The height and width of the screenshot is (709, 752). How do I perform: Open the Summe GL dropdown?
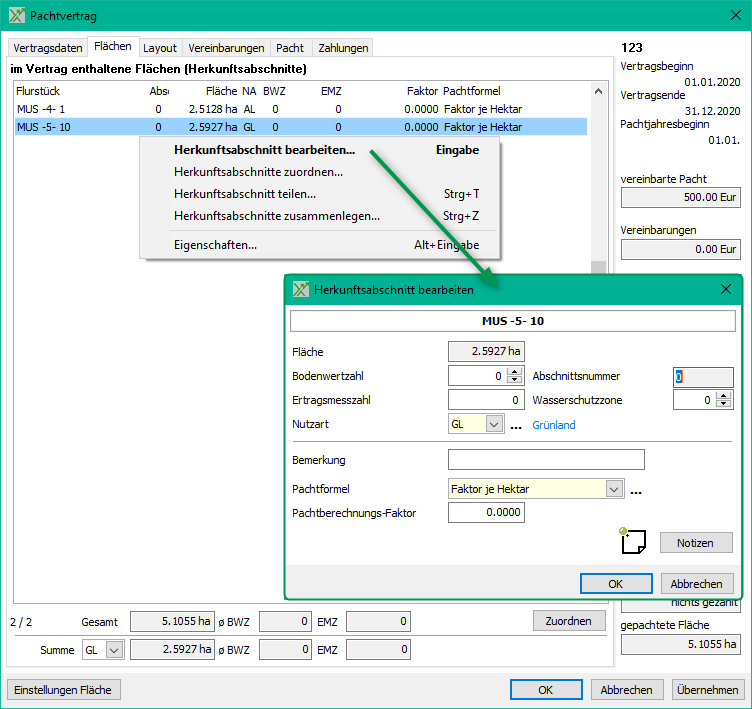tap(114, 650)
